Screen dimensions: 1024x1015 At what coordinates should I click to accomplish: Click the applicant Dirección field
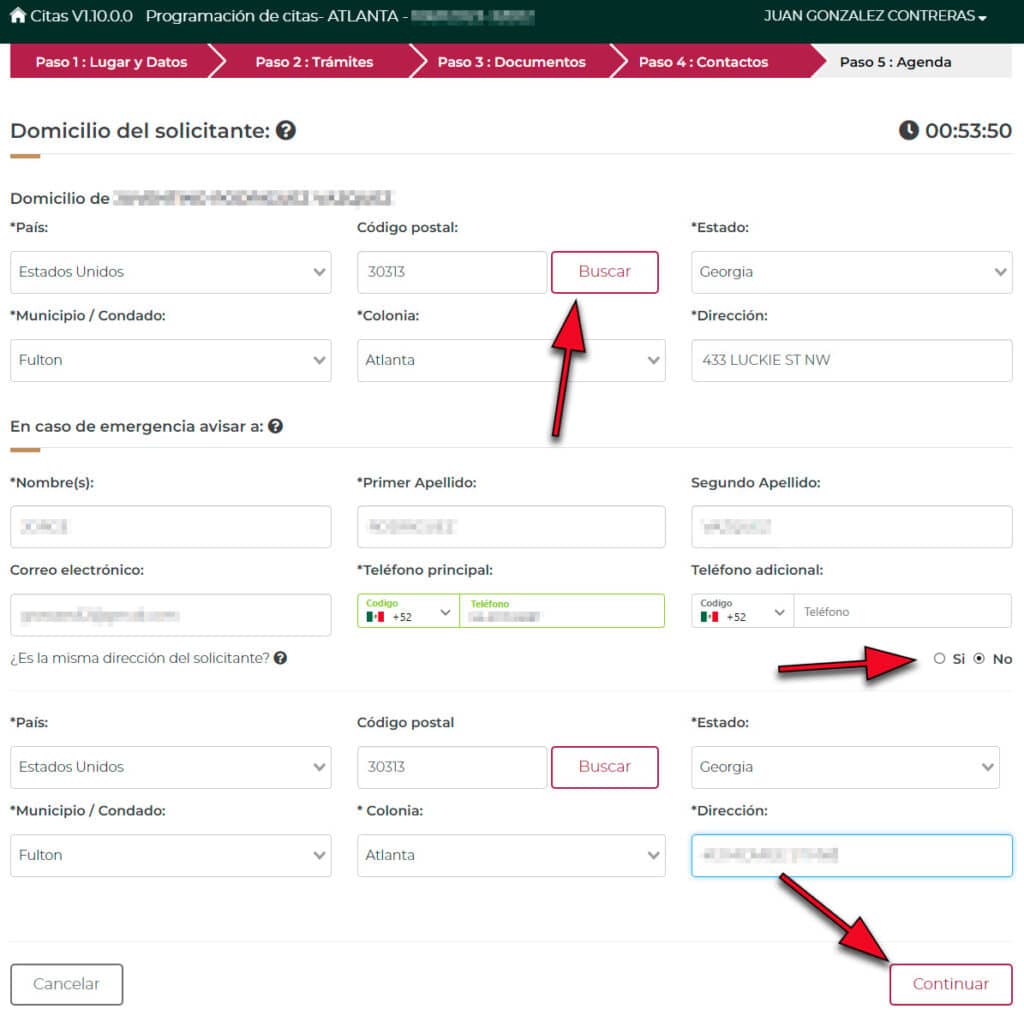point(851,360)
